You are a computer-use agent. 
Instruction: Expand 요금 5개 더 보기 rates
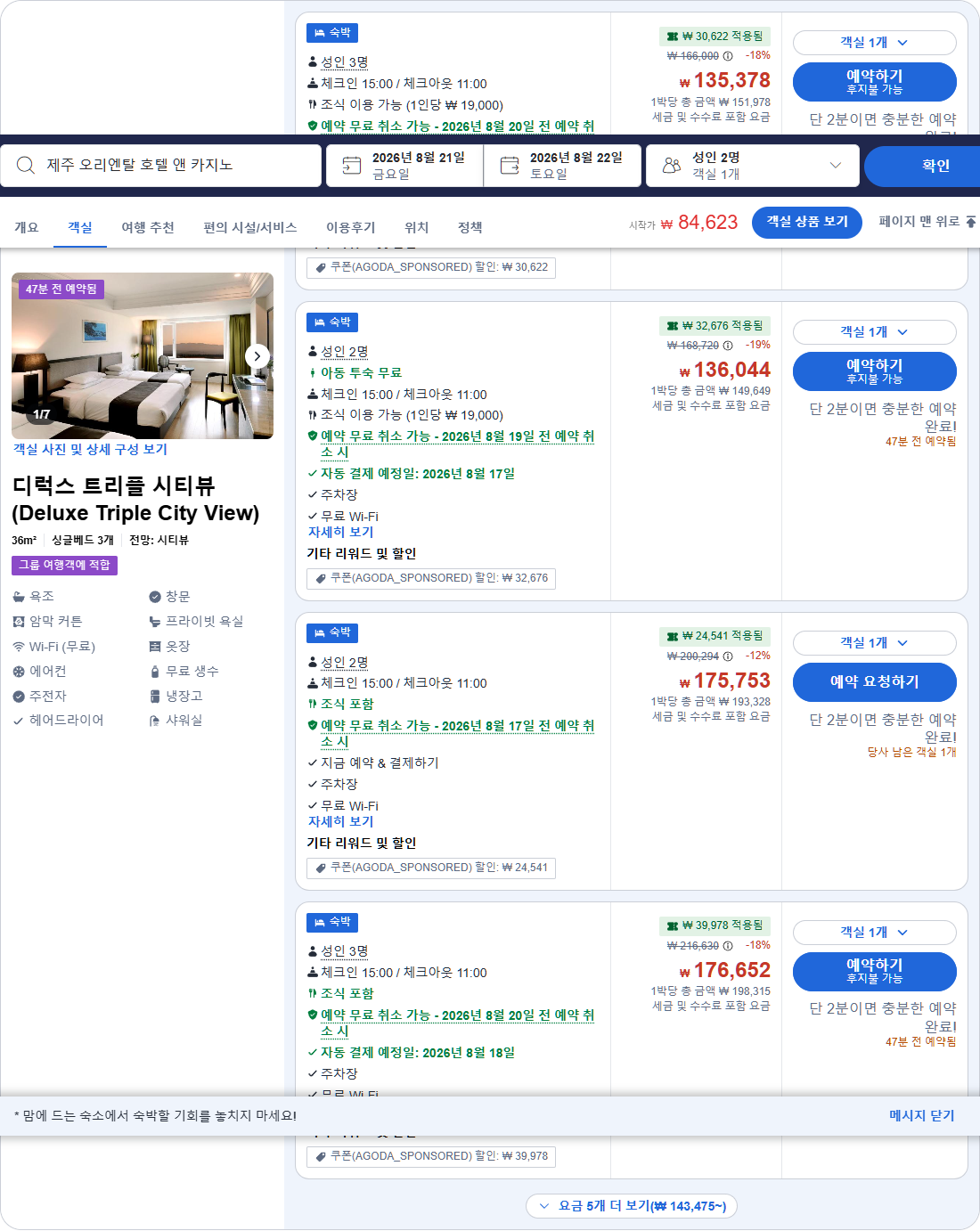(632, 1206)
